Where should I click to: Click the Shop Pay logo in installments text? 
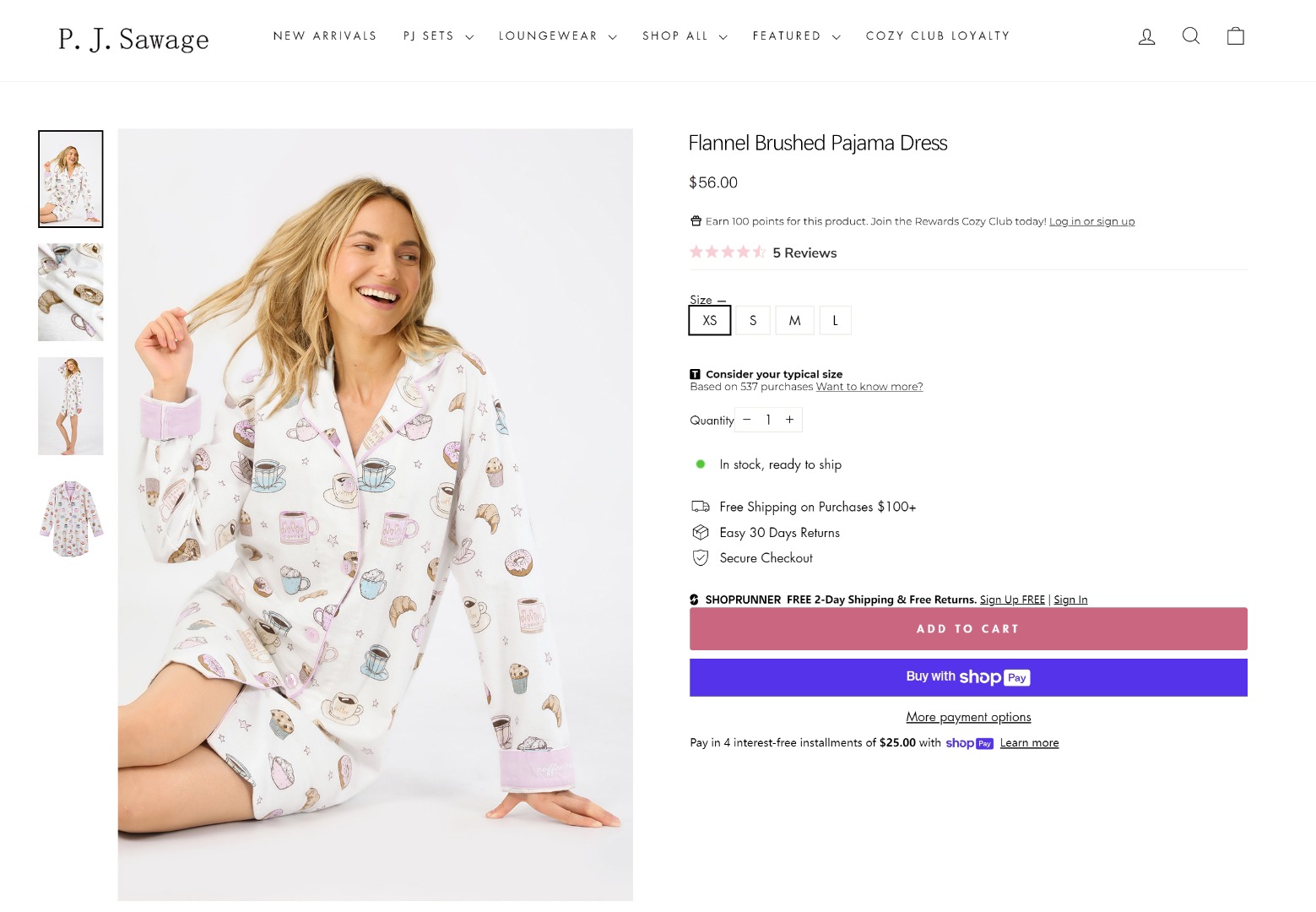(968, 743)
